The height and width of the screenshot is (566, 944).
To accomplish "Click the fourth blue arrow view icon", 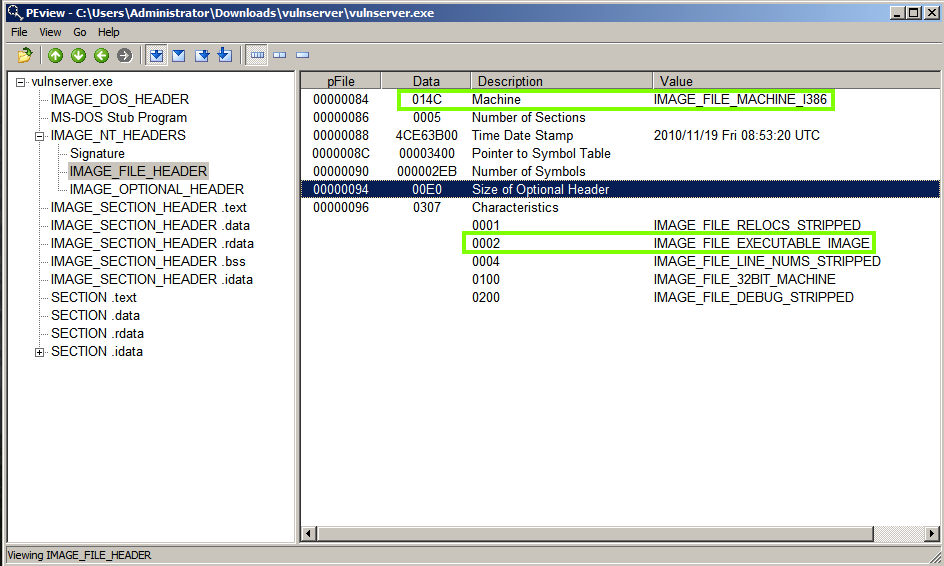I will 224,55.
